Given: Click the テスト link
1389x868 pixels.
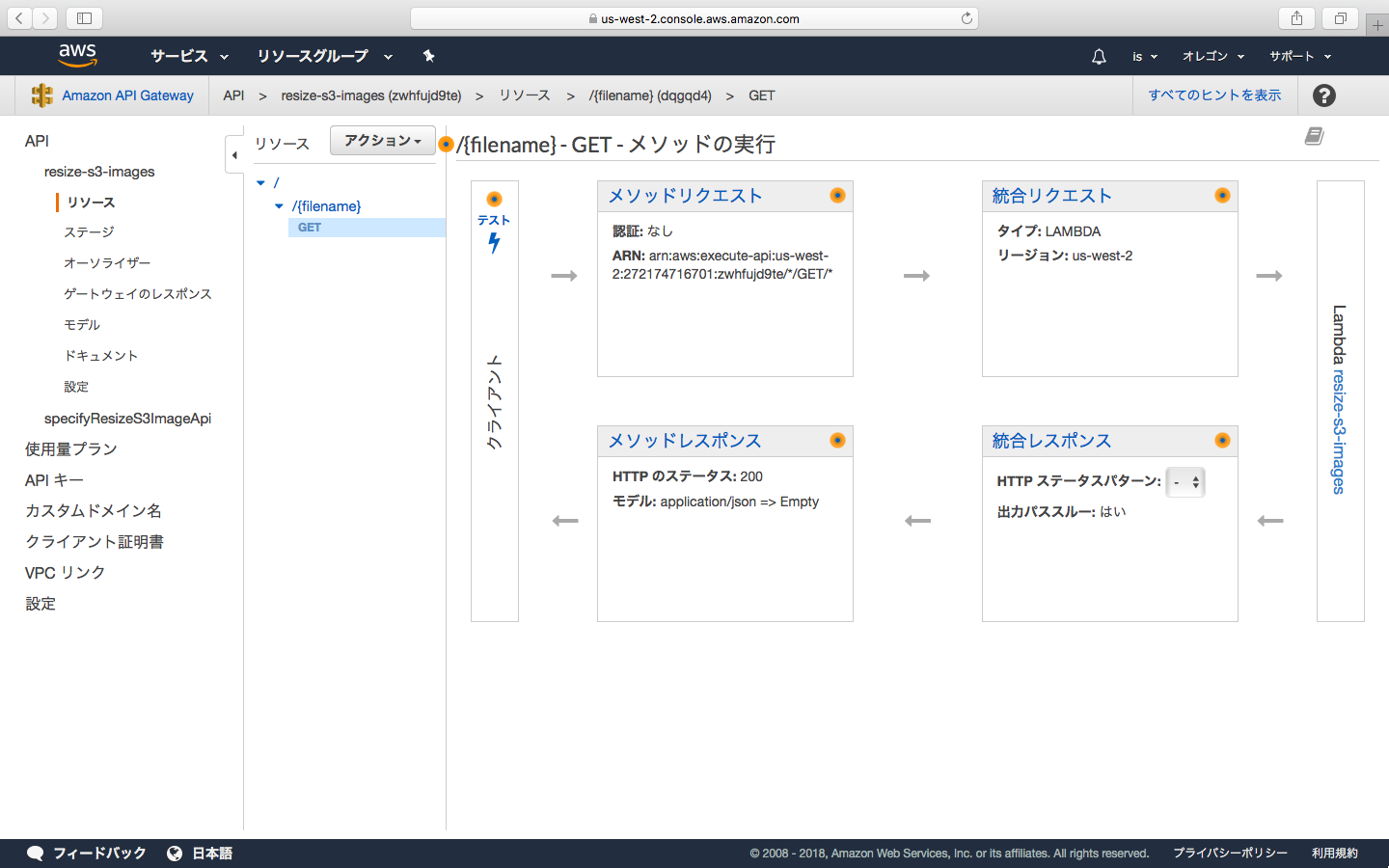Looking at the screenshot, I should (x=494, y=221).
